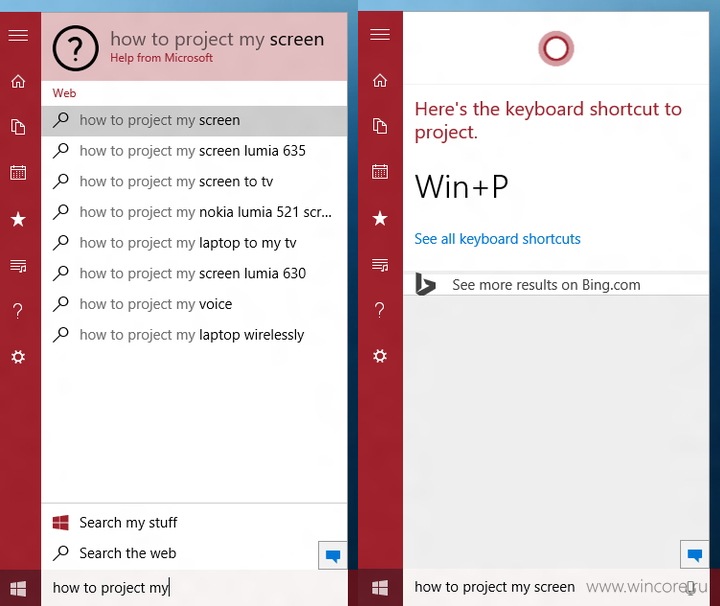720x606 pixels.
Task: Click the Help question mark in the right sidebar
Action: coord(380,310)
